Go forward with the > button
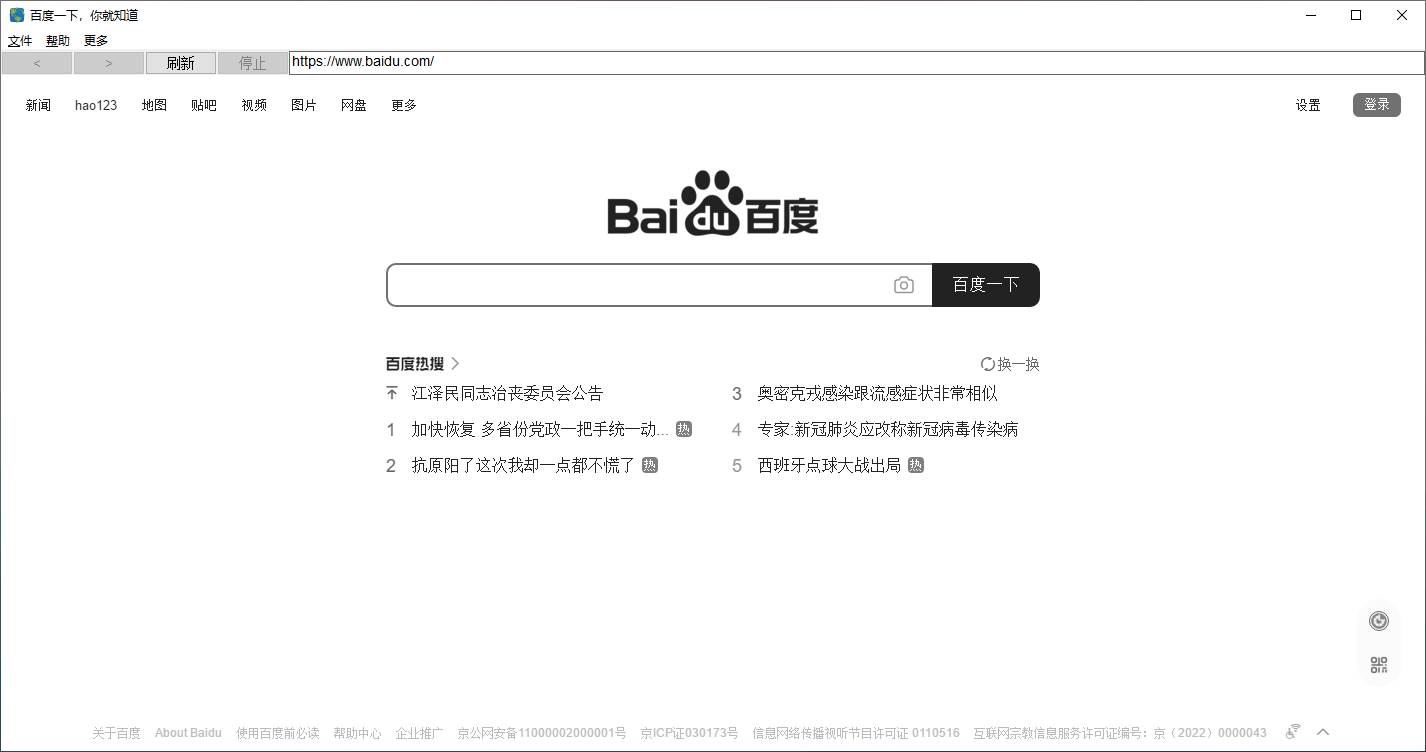The height and width of the screenshot is (752, 1426). [x=109, y=63]
